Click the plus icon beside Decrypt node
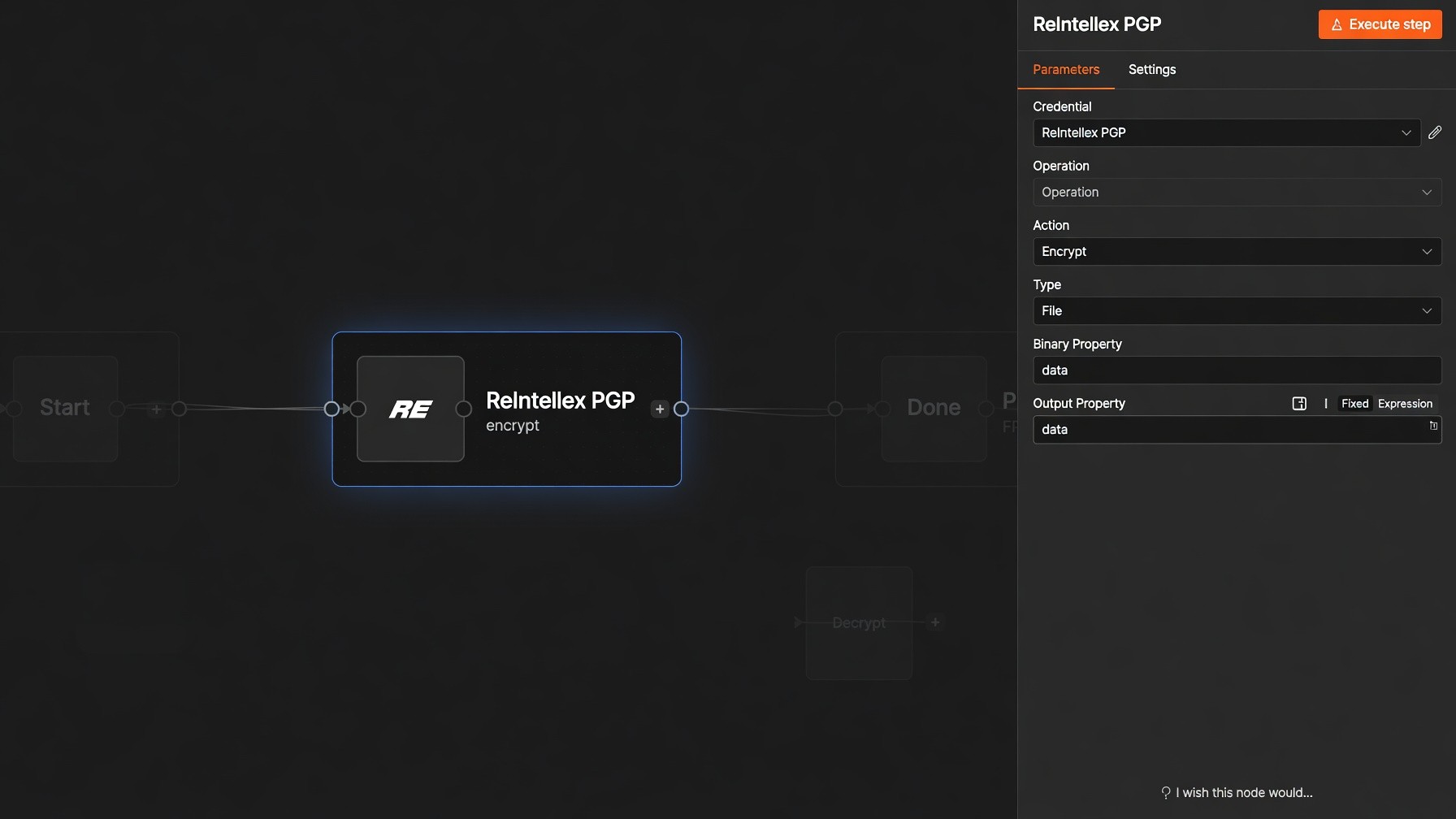The image size is (1456, 819). pos(935,622)
